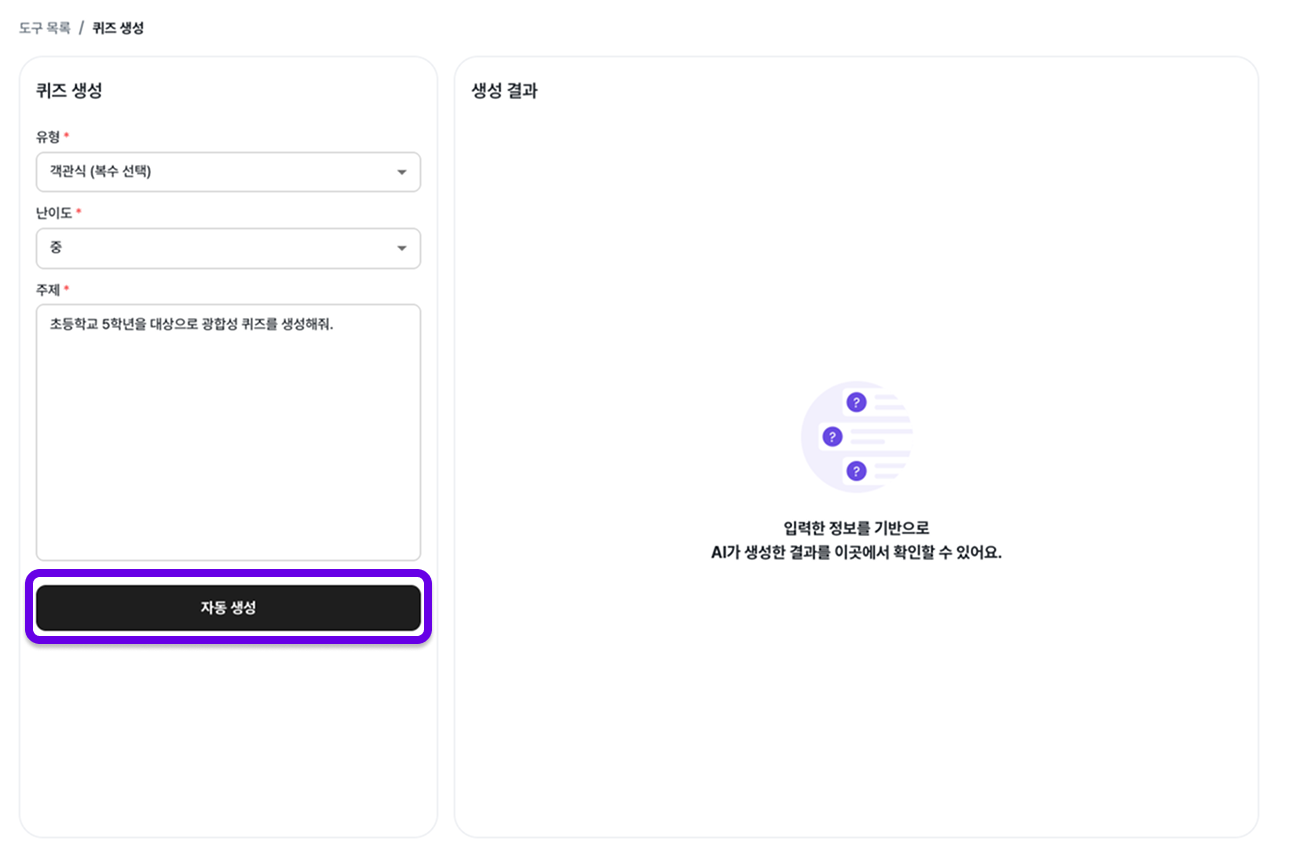Click the chevron icon on the 난이도 dropdown

[403, 248]
